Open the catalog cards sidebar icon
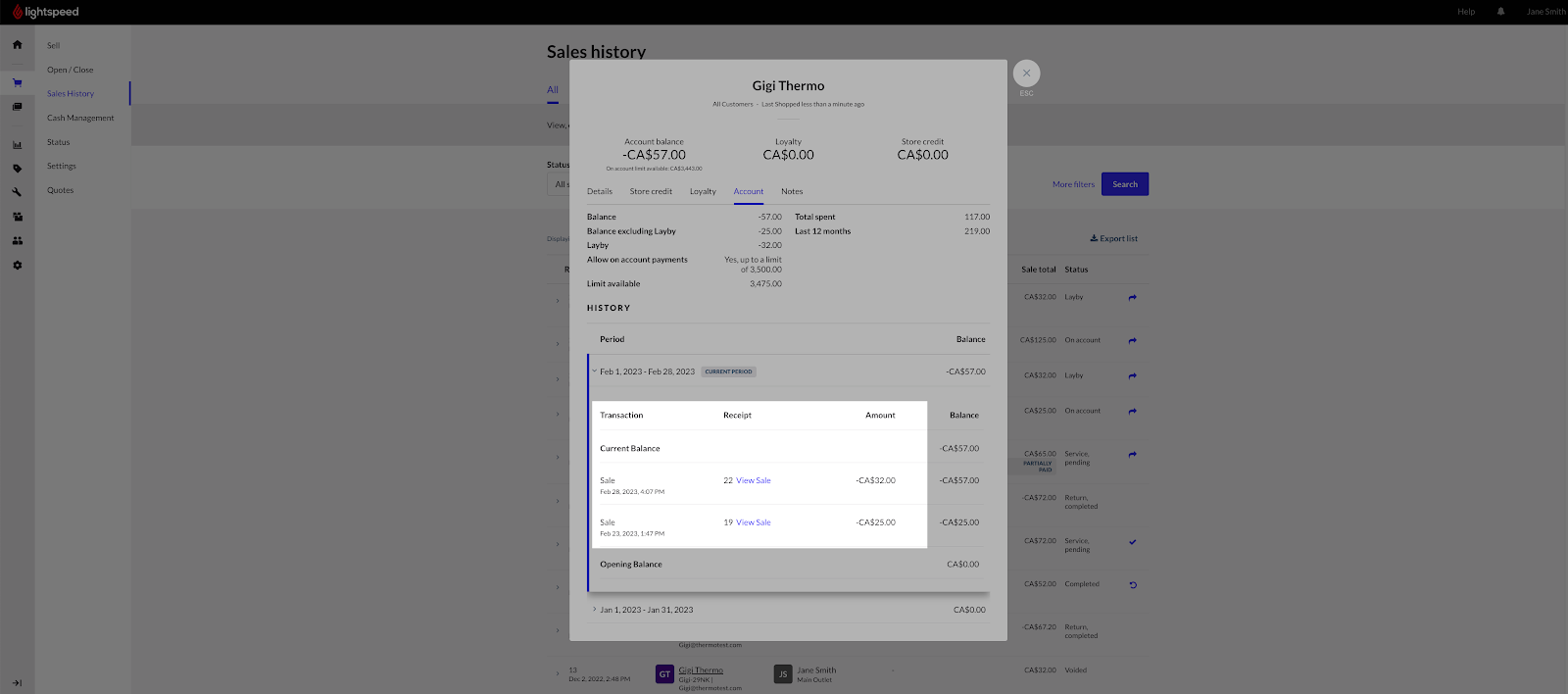This screenshot has height=694, width=1568. pos(17,107)
